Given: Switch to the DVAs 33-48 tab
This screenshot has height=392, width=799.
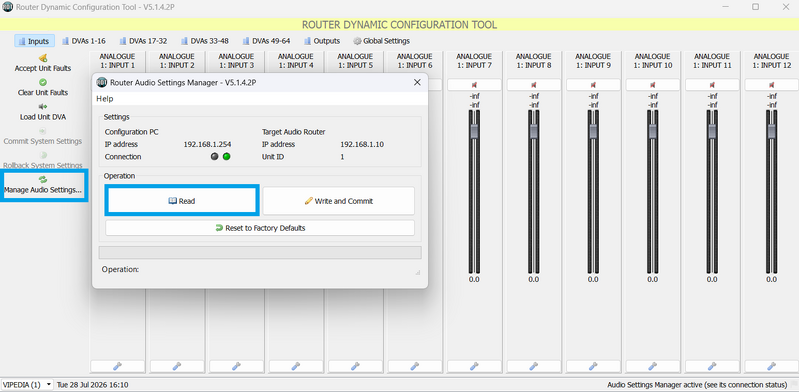Looking at the screenshot, I should coord(205,41).
